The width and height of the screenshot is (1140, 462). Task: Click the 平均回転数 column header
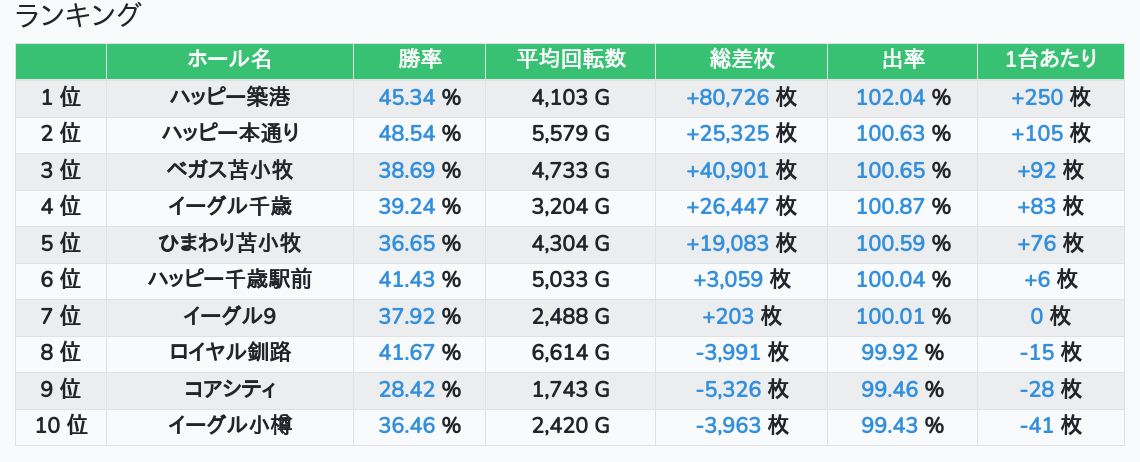(x=570, y=60)
